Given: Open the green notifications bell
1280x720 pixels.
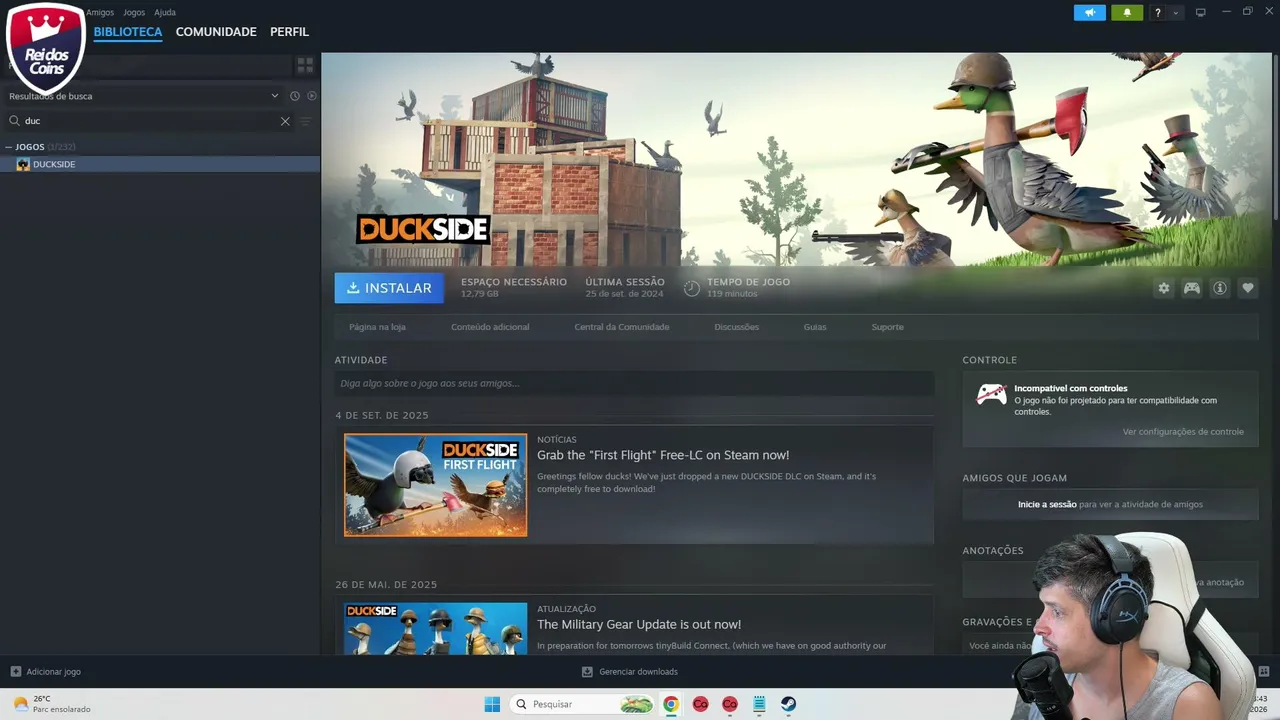Looking at the screenshot, I should (x=1127, y=13).
